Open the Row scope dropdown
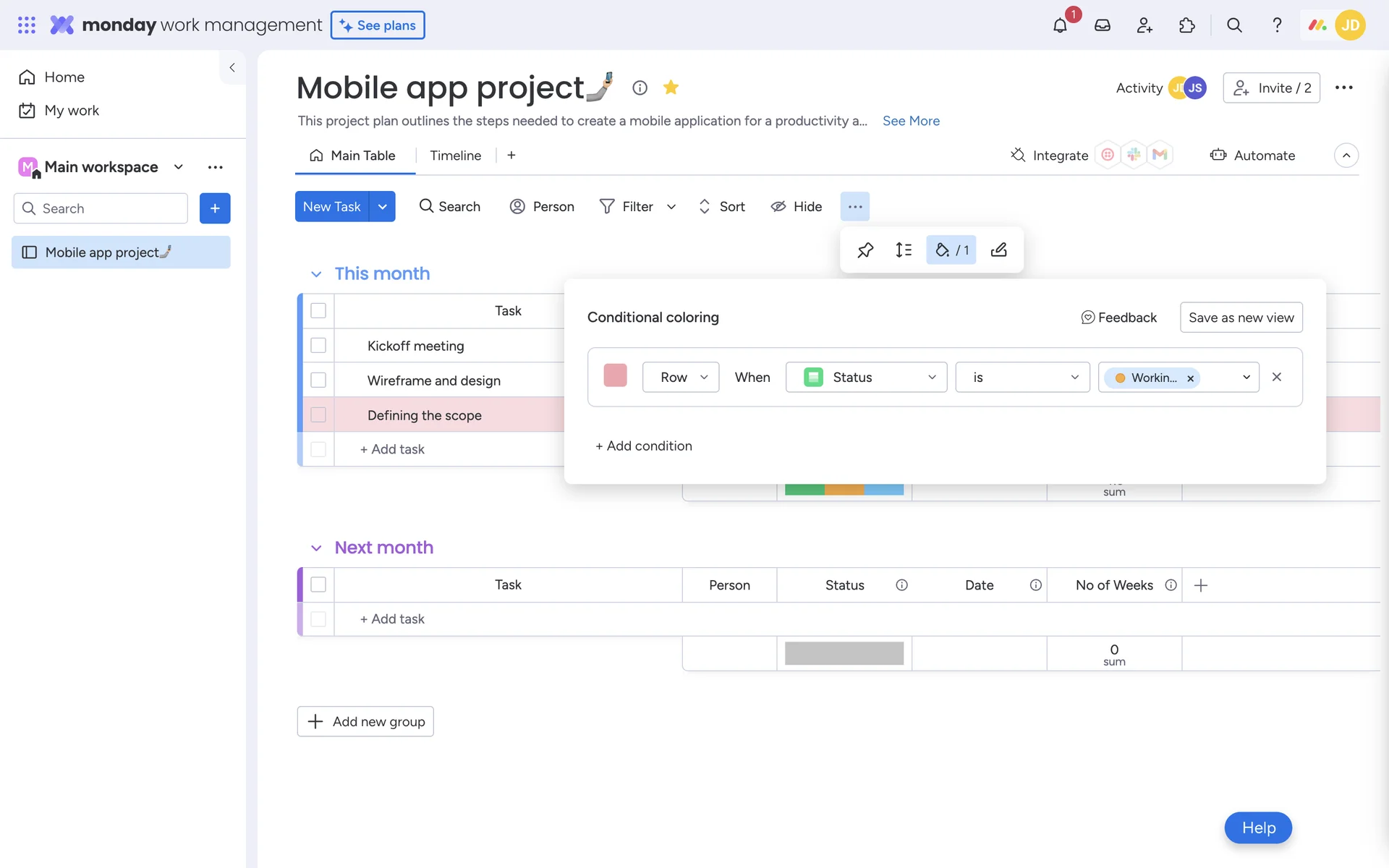 tap(680, 378)
